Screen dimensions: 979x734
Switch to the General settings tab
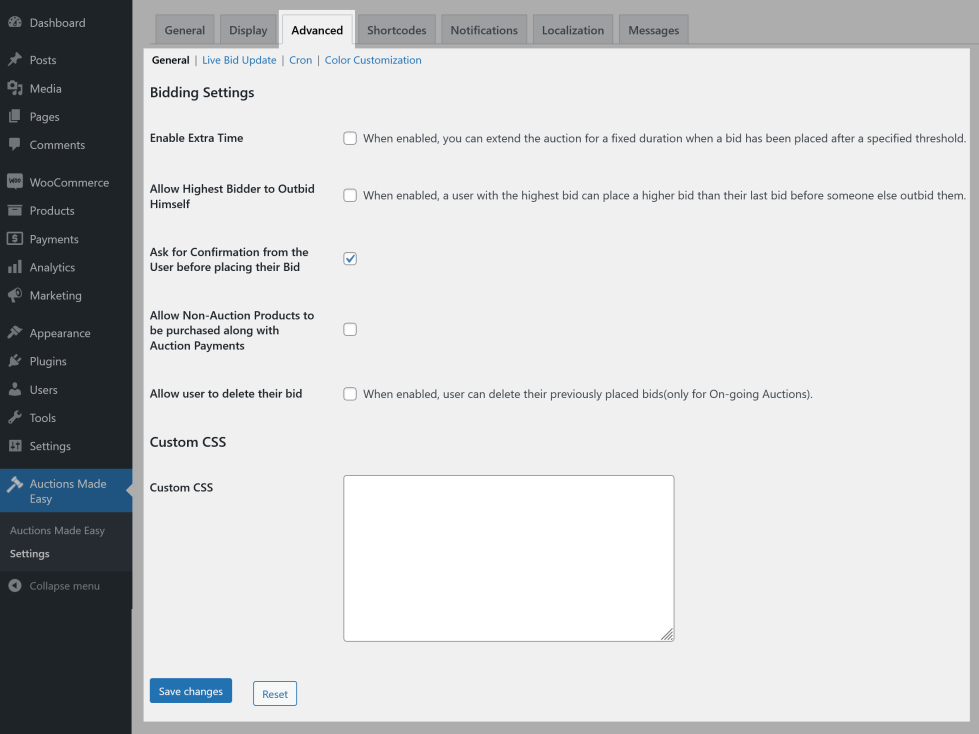pos(185,30)
